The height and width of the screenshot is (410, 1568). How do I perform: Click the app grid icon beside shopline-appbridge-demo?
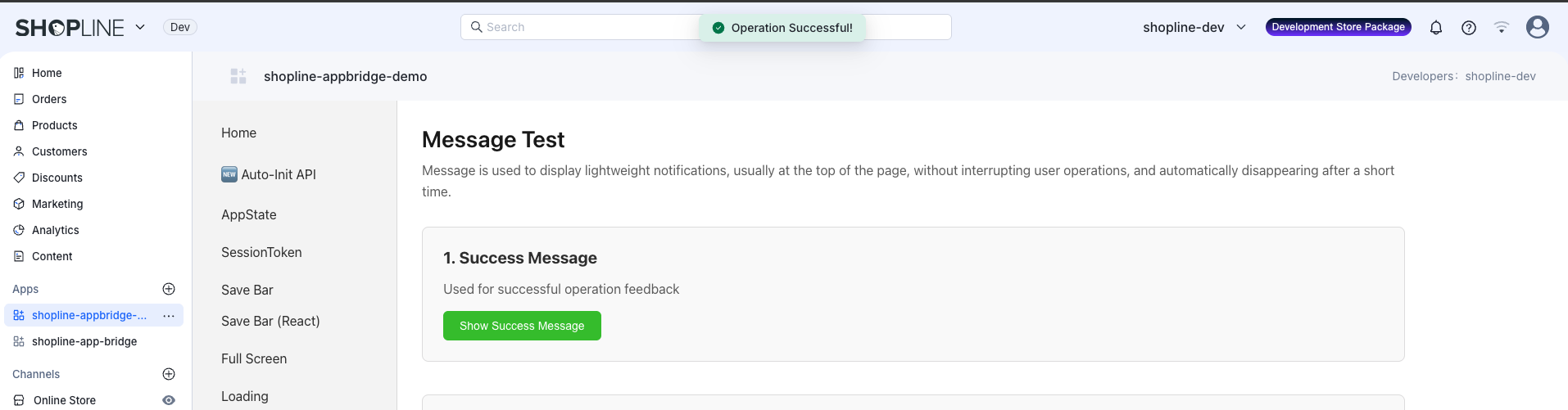tap(238, 76)
